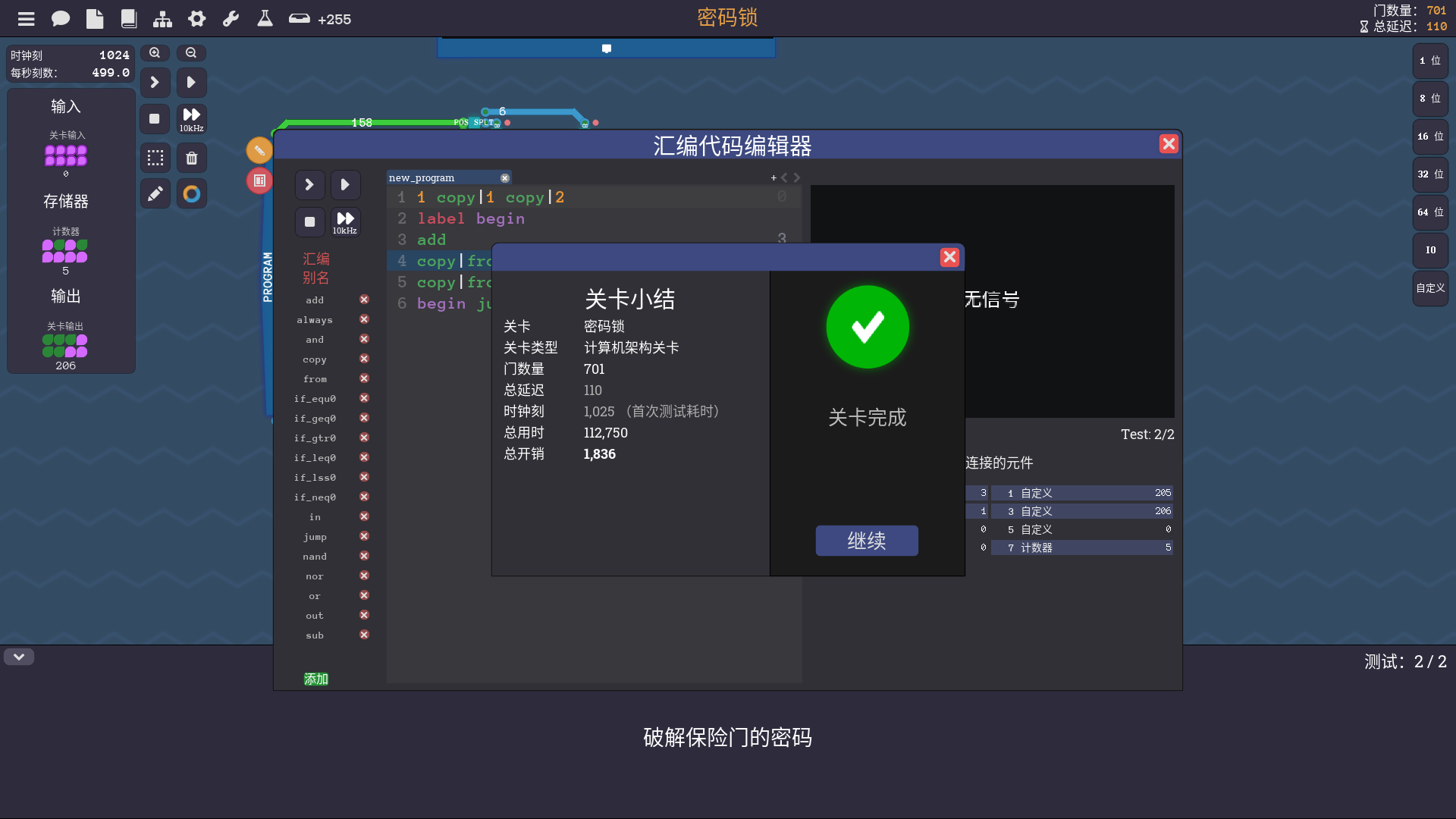Remove the 'jump' alias entry
The height and width of the screenshot is (819, 1456).
pyautogui.click(x=364, y=536)
